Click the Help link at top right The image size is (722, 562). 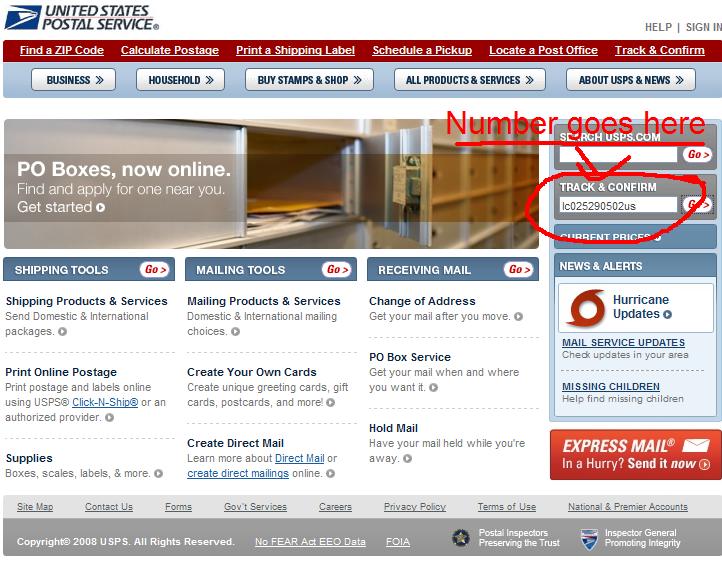658,27
